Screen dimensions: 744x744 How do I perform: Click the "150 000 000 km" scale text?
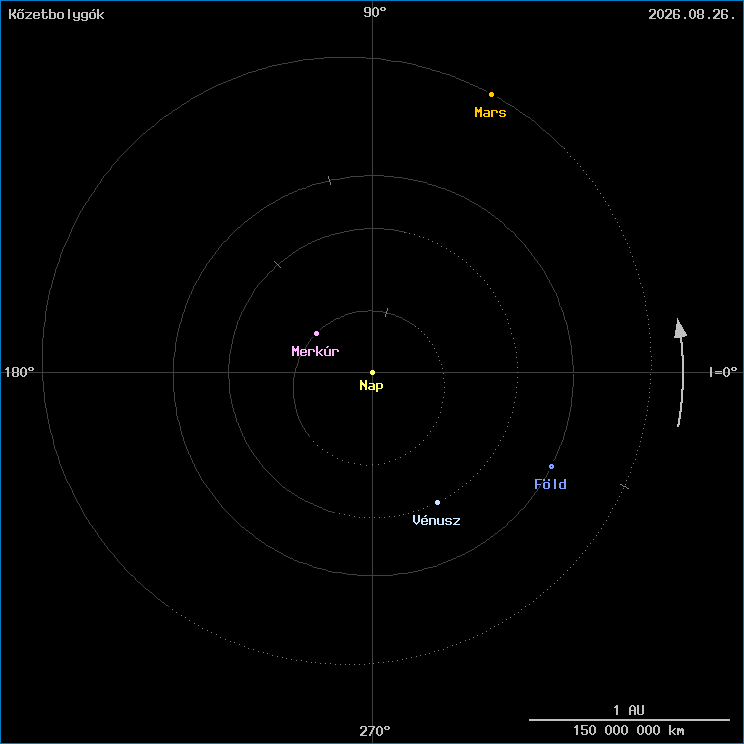[629, 730]
